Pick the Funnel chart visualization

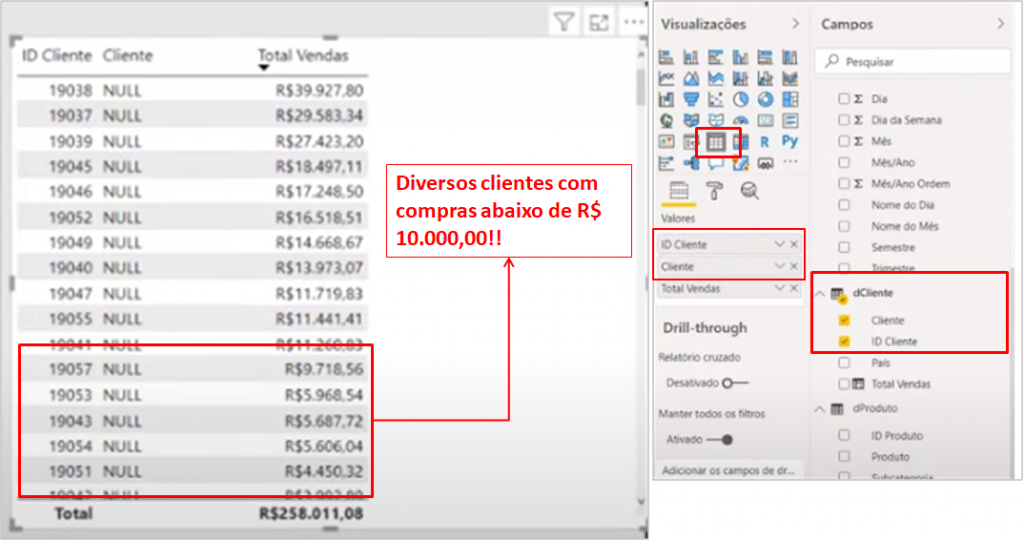tap(691, 99)
